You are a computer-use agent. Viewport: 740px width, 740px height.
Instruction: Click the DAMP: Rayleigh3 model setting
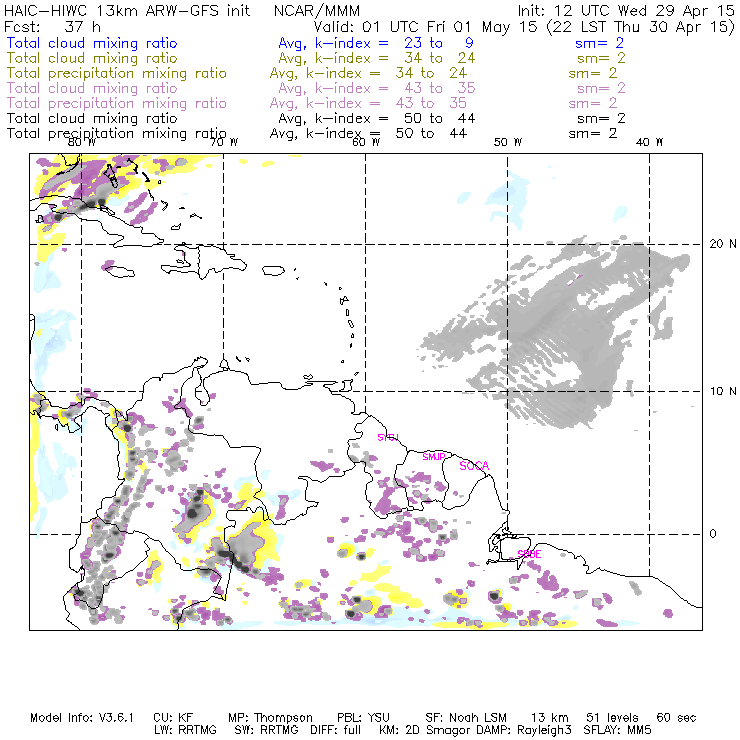click(524, 730)
